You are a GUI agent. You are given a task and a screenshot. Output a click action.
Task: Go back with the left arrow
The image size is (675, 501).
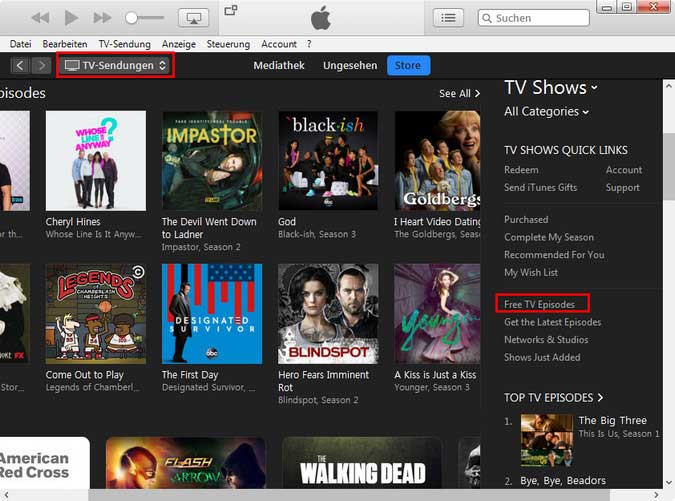pos(20,65)
